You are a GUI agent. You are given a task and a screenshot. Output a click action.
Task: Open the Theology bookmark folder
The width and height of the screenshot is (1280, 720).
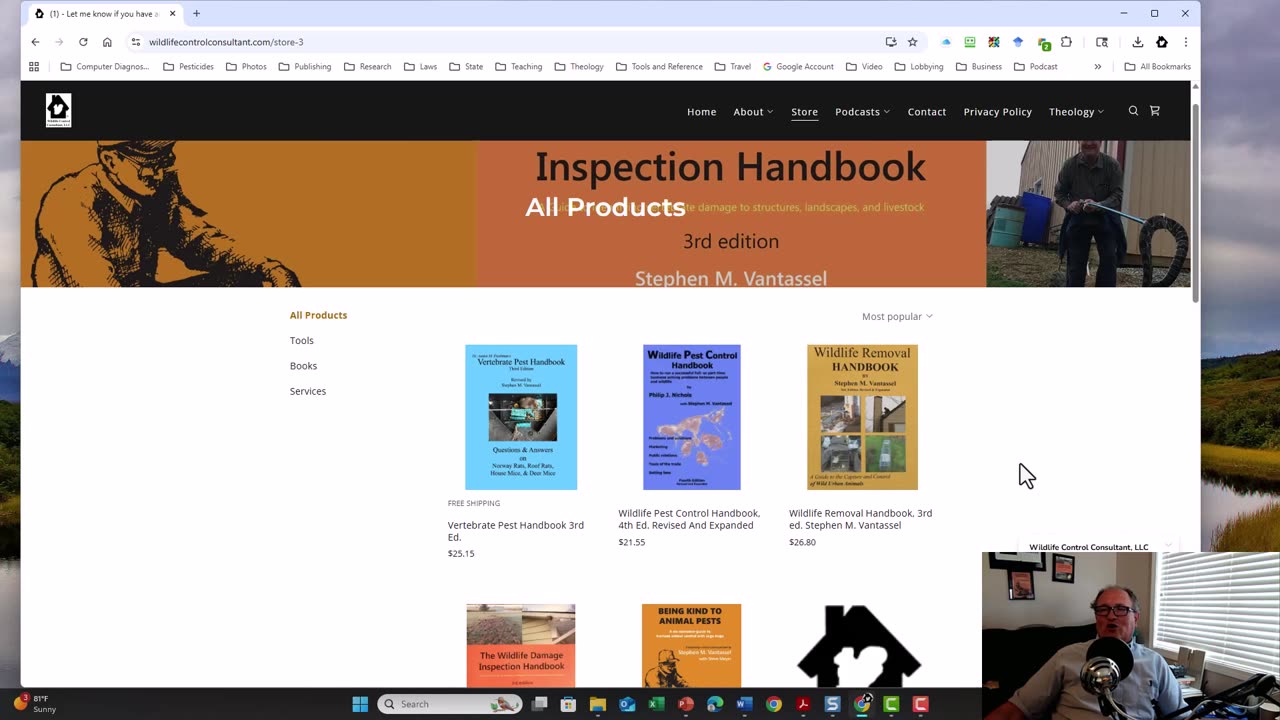click(579, 67)
